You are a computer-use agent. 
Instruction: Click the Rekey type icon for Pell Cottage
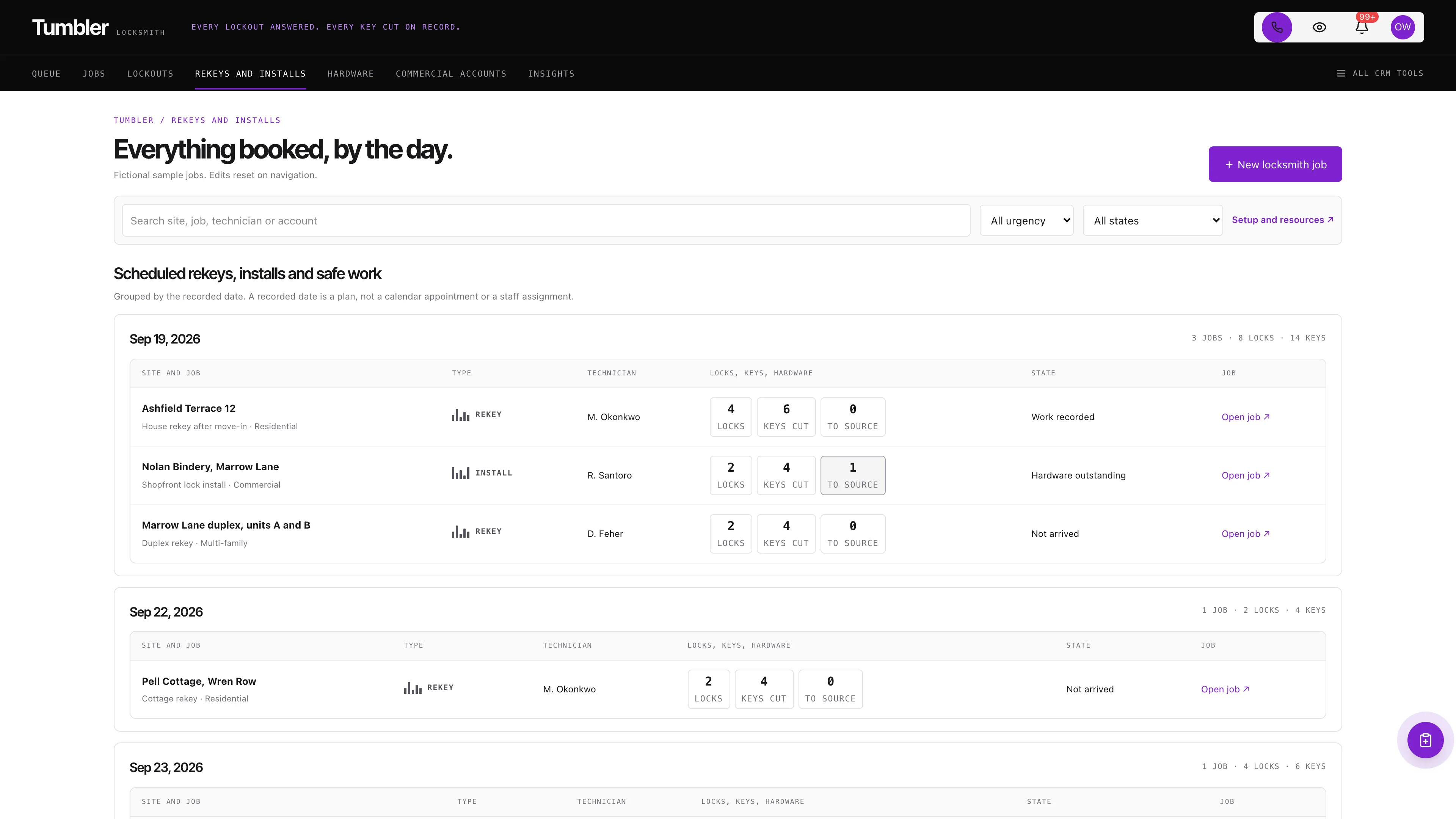click(x=413, y=688)
